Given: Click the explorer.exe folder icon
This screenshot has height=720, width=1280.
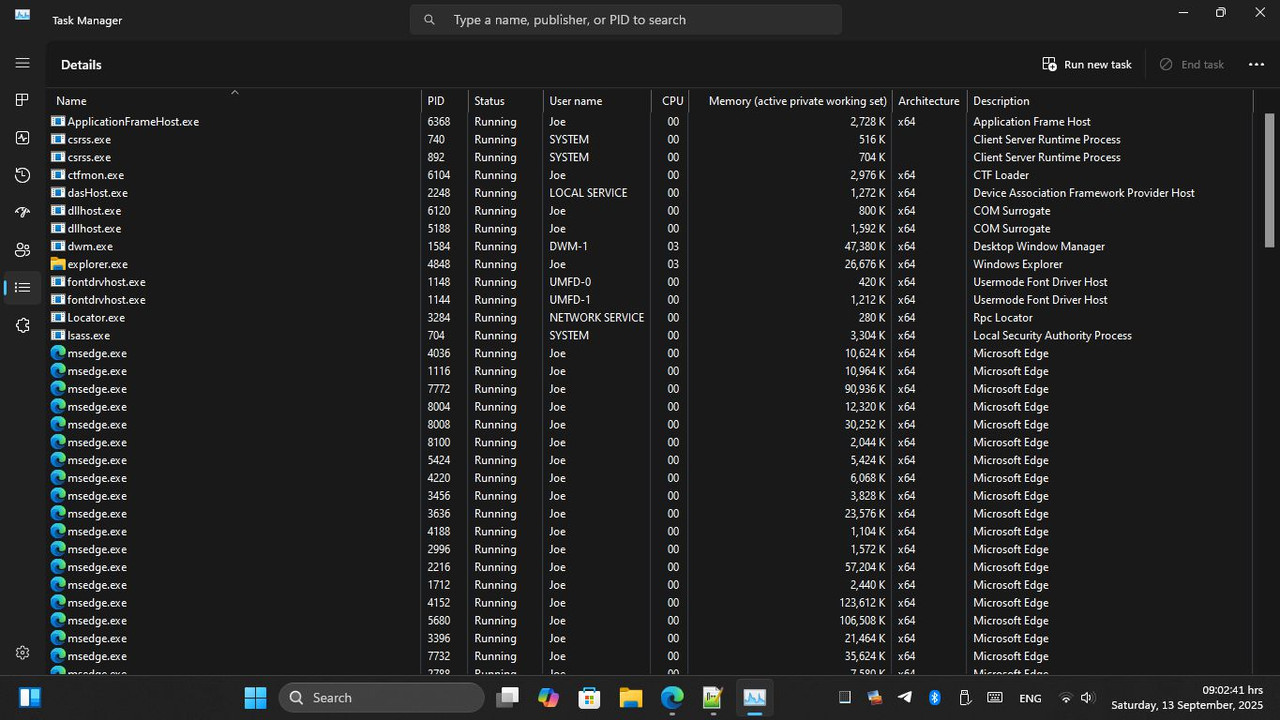Looking at the screenshot, I should point(58,264).
